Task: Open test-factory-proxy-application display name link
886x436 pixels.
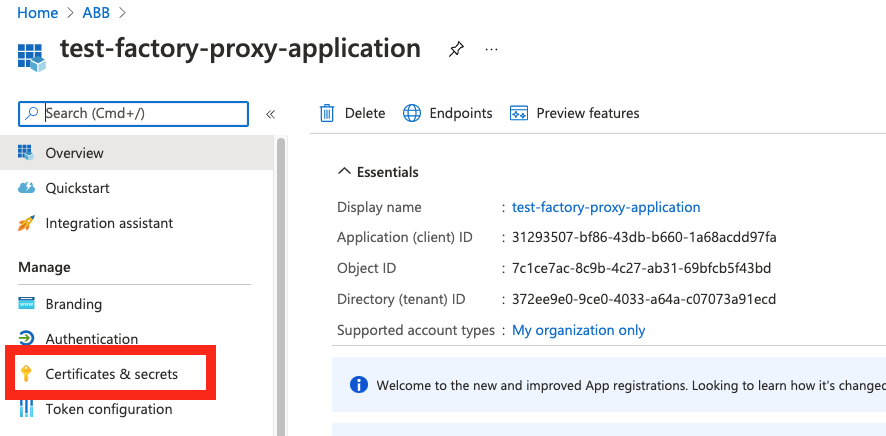Action: [606, 207]
